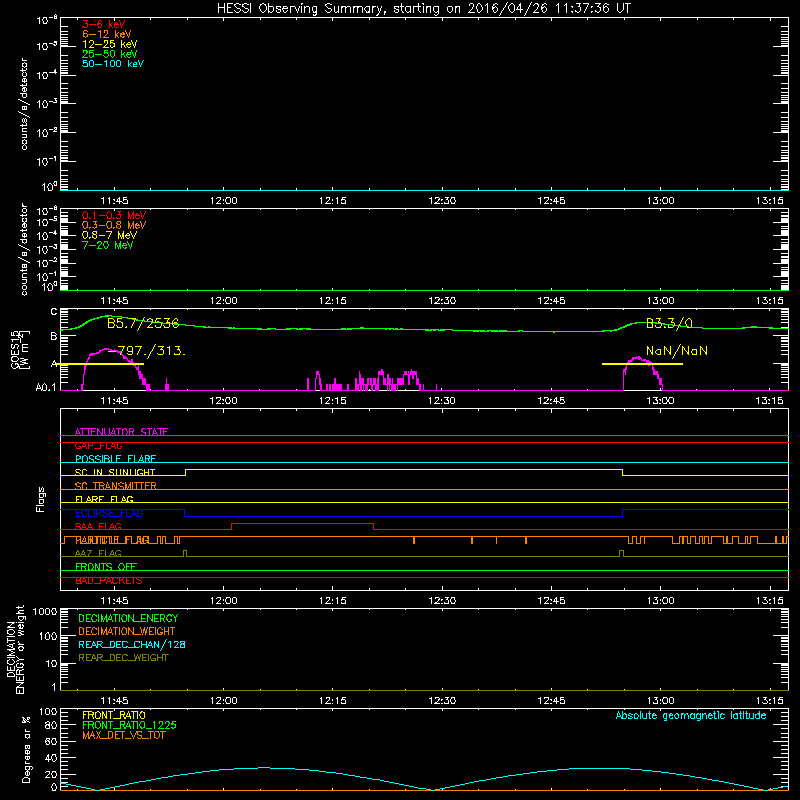Select the ATTENUATOR_STATE flag label

tap(121, 432)
